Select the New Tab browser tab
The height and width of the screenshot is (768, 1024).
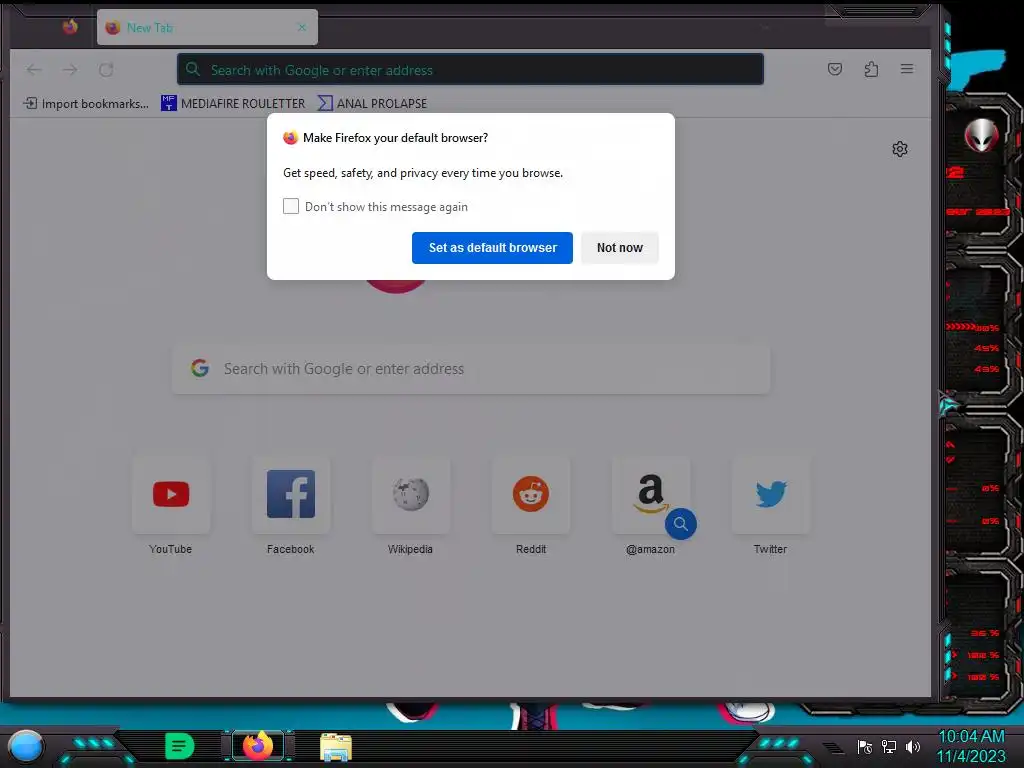pyautogui.click(x=207, y=27)
